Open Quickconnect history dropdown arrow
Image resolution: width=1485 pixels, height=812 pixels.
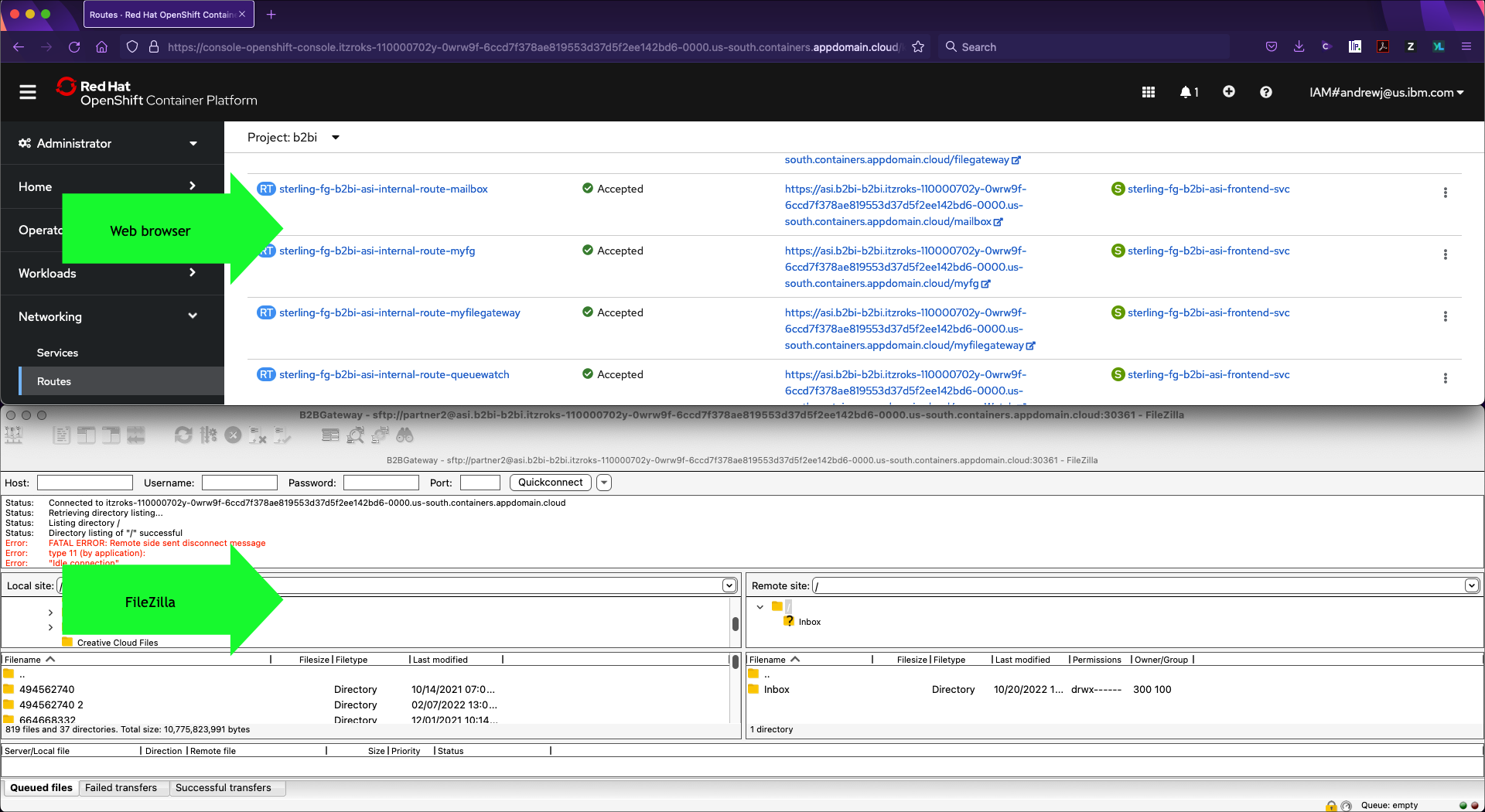tap(604, 483)
